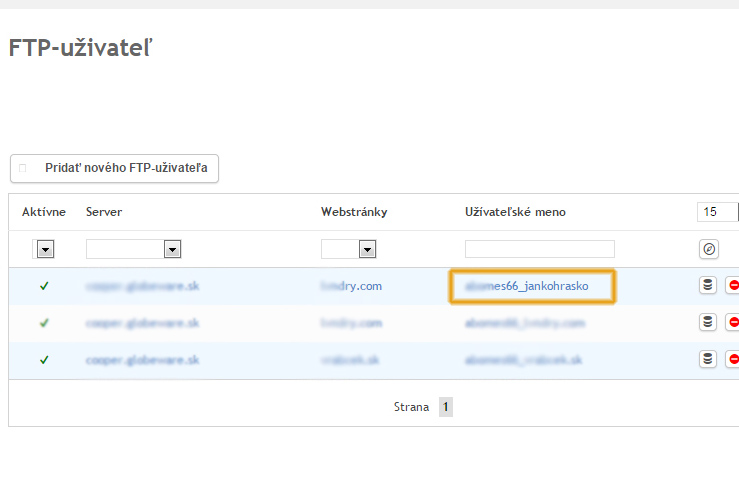Sort by the Užívateľské meno column header

coord(515,212)
